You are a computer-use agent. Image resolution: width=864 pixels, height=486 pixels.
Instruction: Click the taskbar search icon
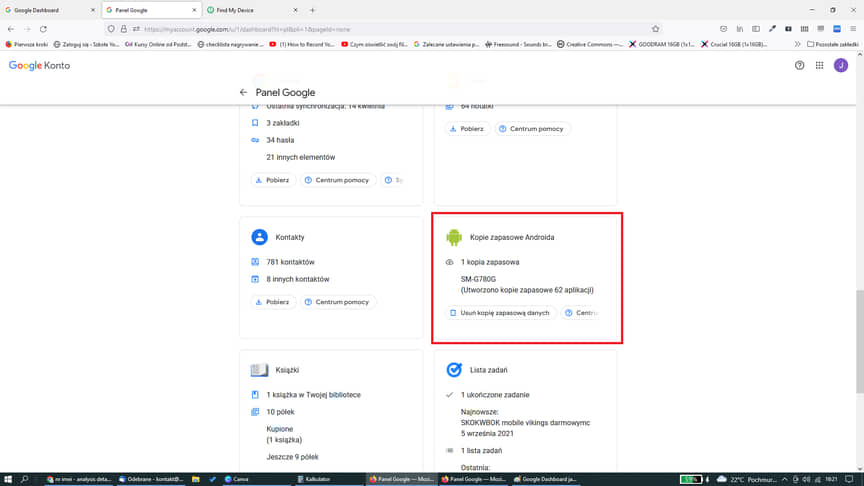tap(25, 479)
